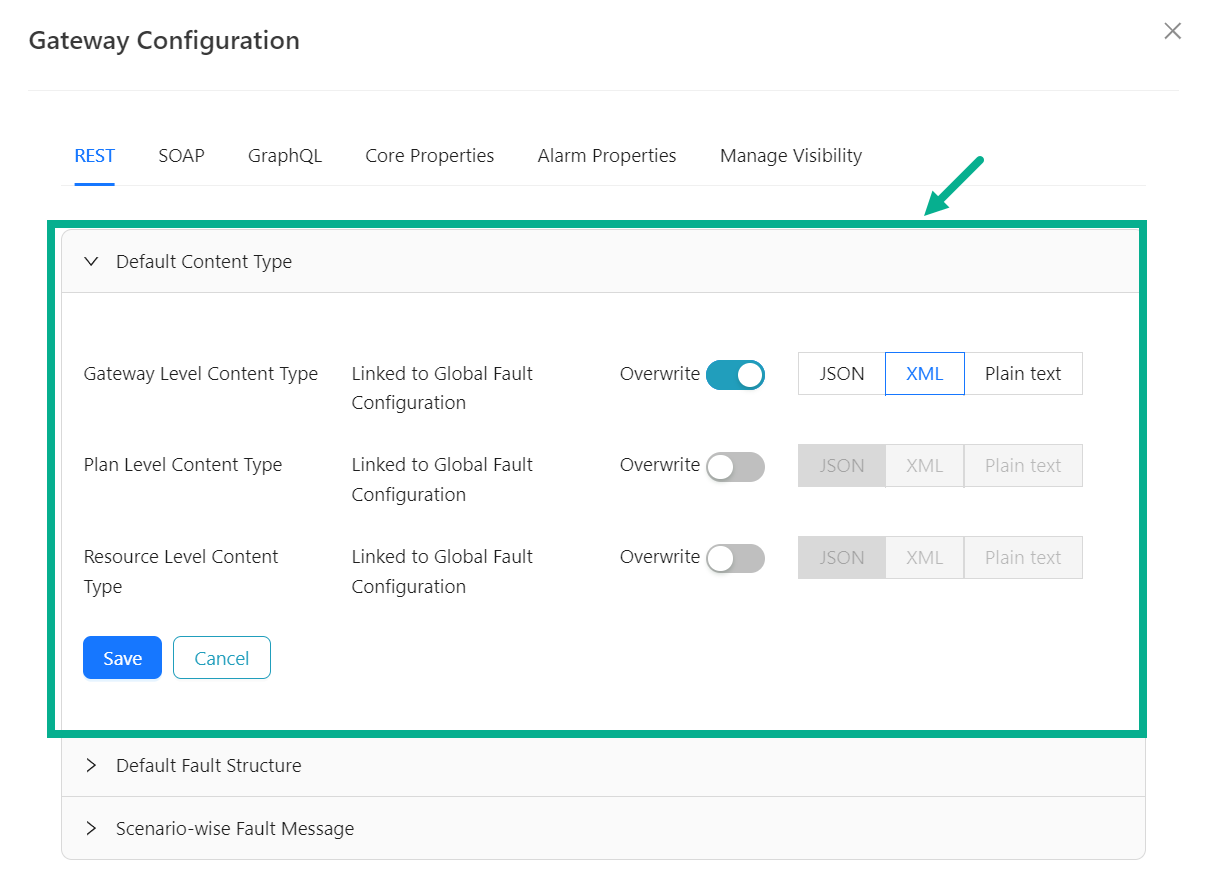
Task: Toggle off Gateway Level Overwrite switch
Action: click(735, 375)
